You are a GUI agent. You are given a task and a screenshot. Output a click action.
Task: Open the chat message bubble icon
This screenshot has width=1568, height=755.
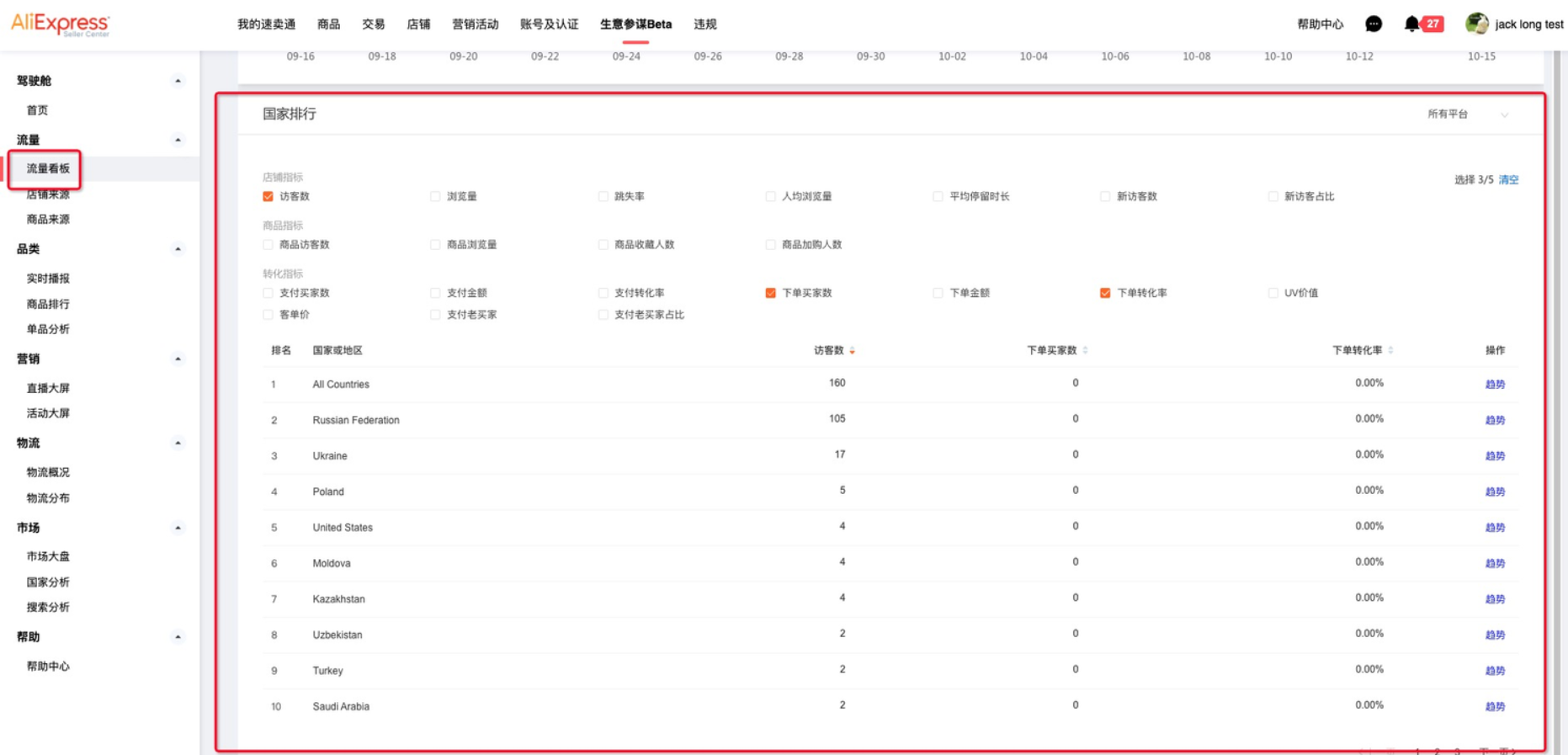point(1373,24)
